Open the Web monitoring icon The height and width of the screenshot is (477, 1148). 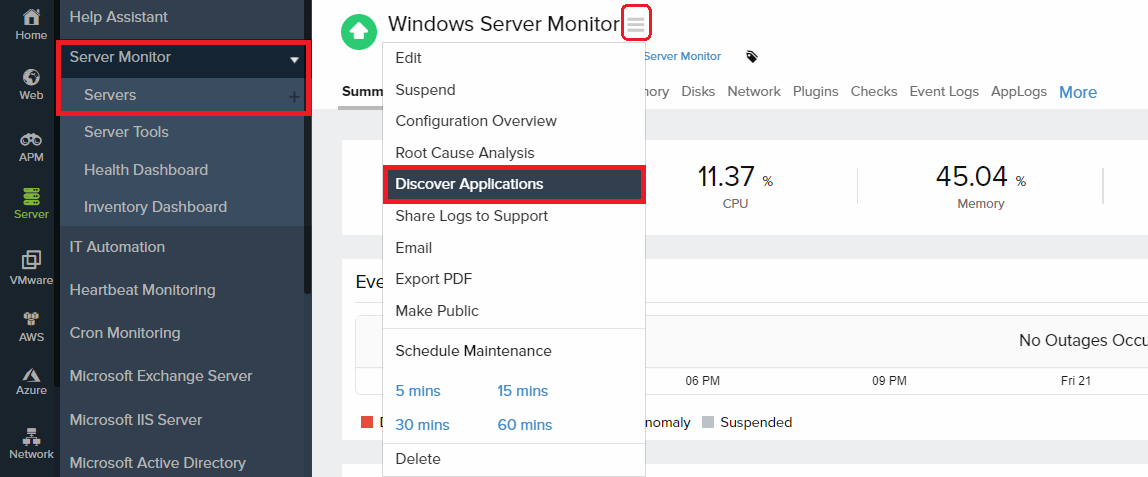pyautogui.click(x=31, y=78)
